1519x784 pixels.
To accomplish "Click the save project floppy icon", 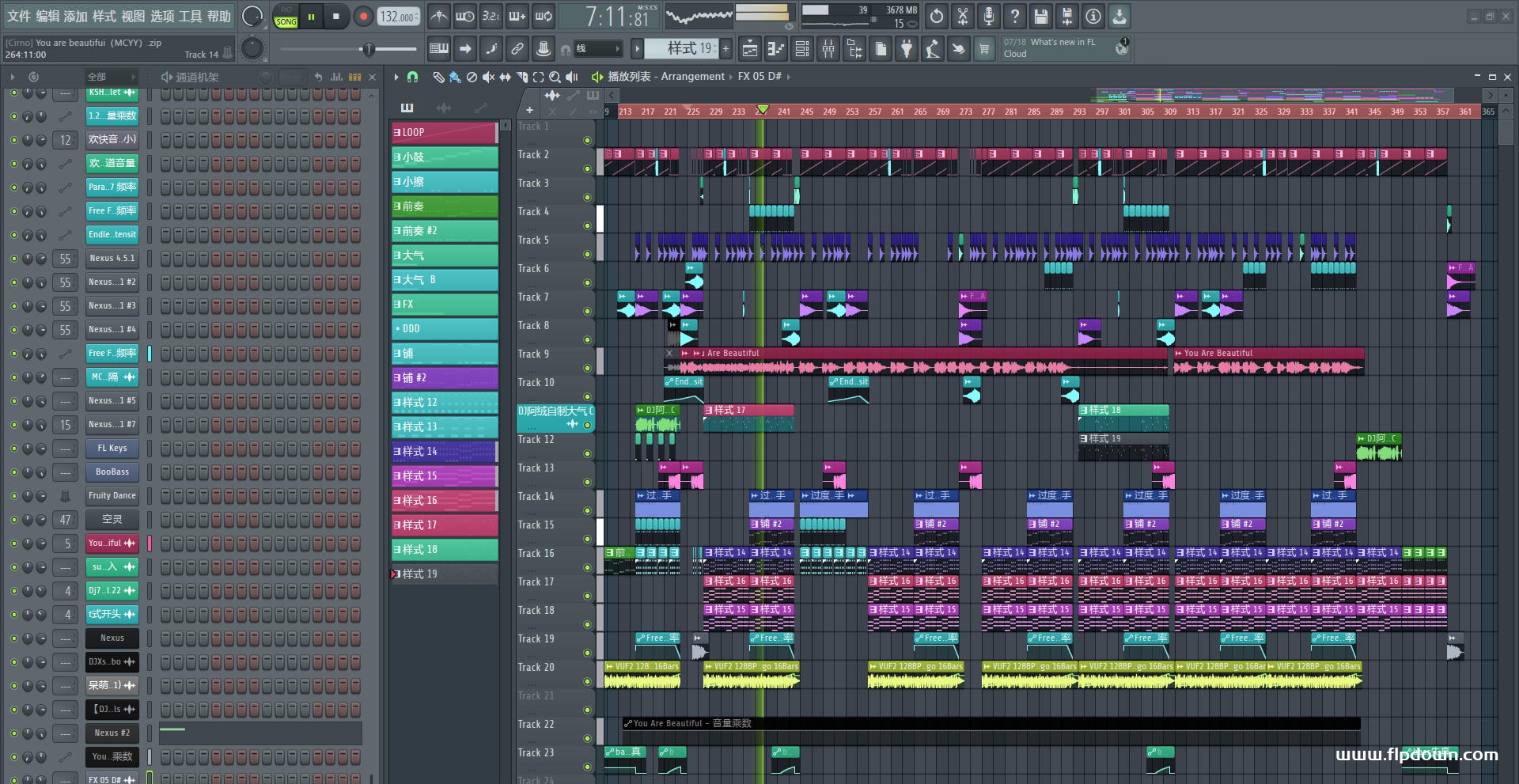I will (1041, 16).
